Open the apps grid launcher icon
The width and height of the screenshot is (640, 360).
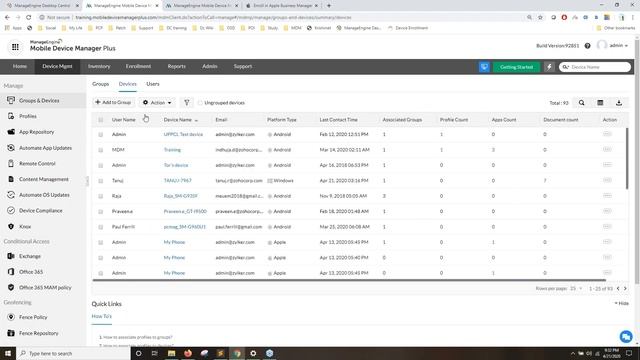click(x=15, y=47)
